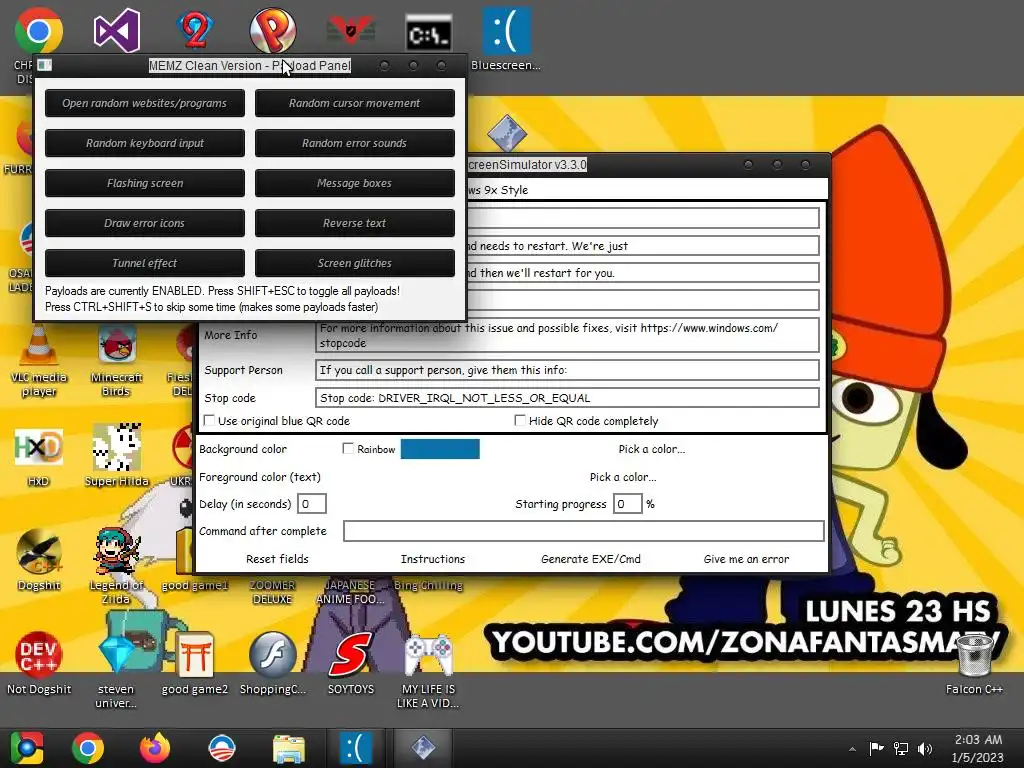Click the Starting progress percent field
This screenshot has width=1024, height=768.
point(627,504)
